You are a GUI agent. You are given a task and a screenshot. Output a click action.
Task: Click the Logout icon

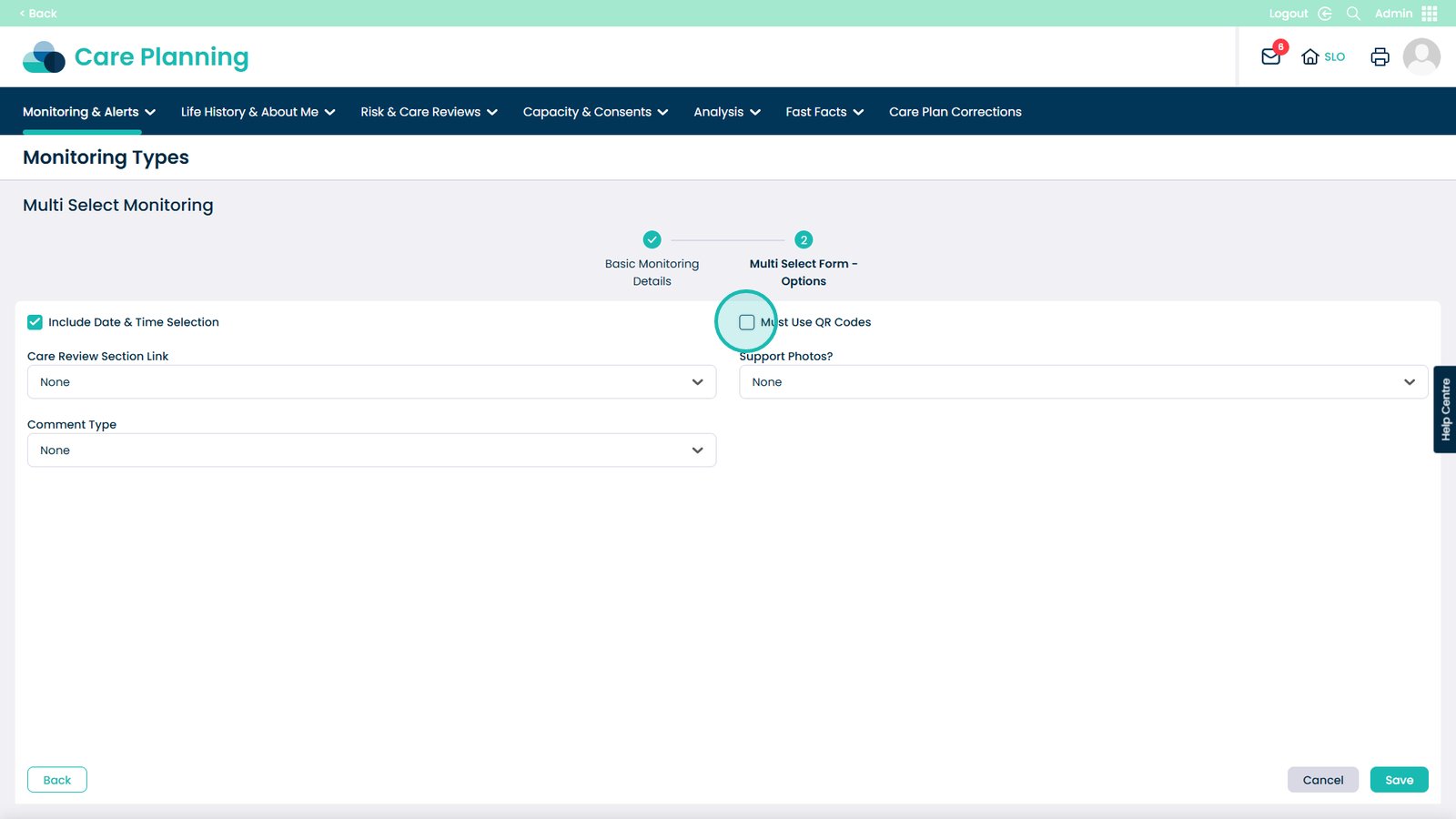click(1325, 14)
